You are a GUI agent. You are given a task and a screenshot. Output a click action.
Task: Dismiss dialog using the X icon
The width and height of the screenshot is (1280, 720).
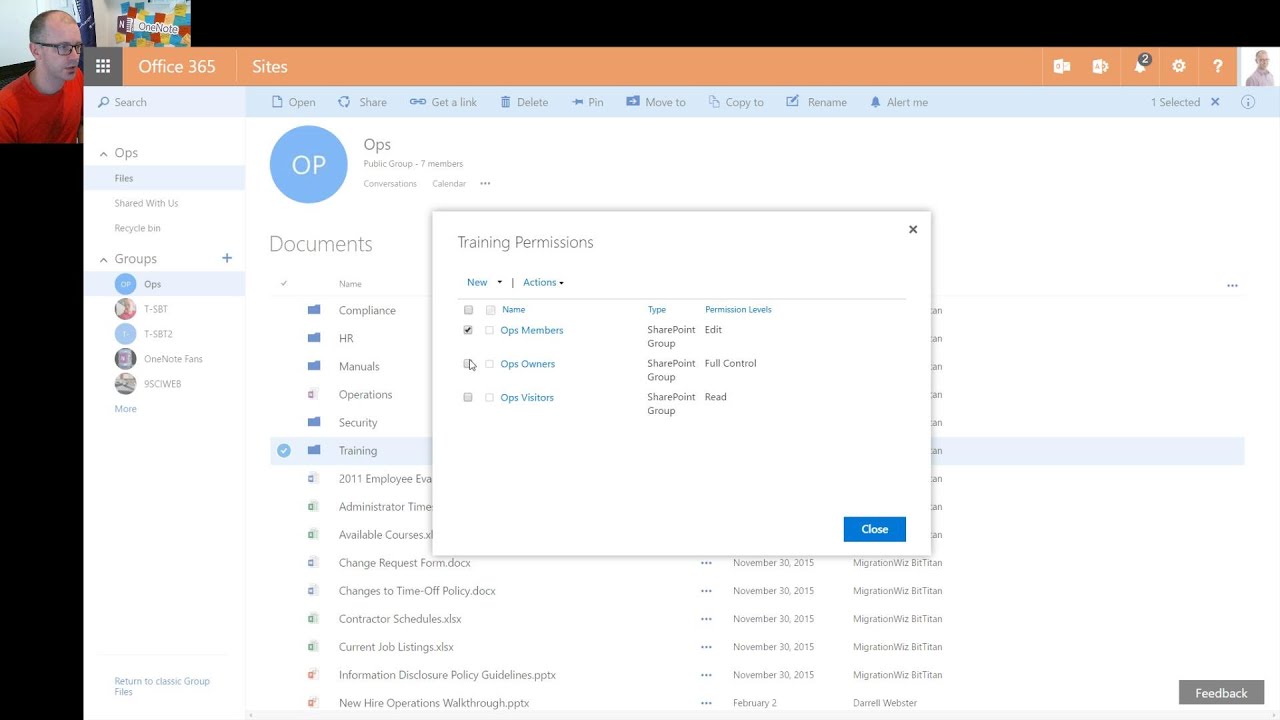(913, 229)
